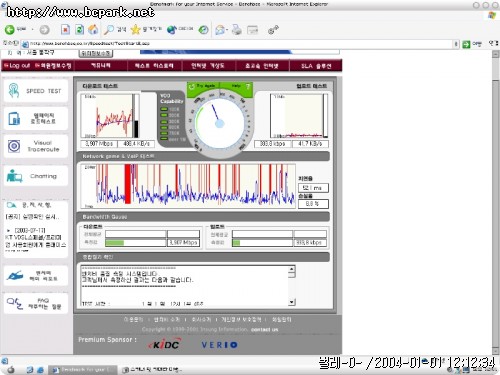Click the Links label right of the Go button

[493, 44]
